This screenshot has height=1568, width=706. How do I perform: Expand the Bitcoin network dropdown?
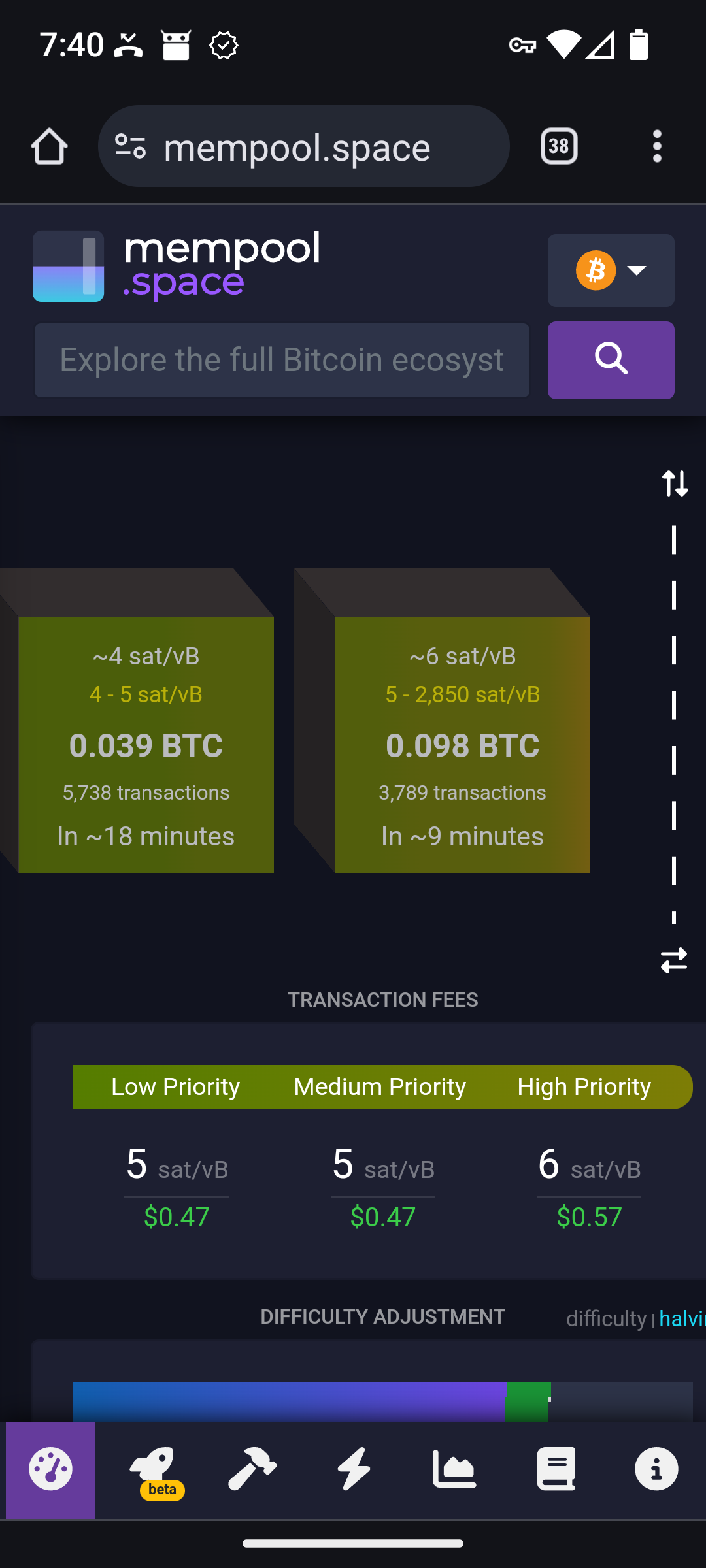611,270
